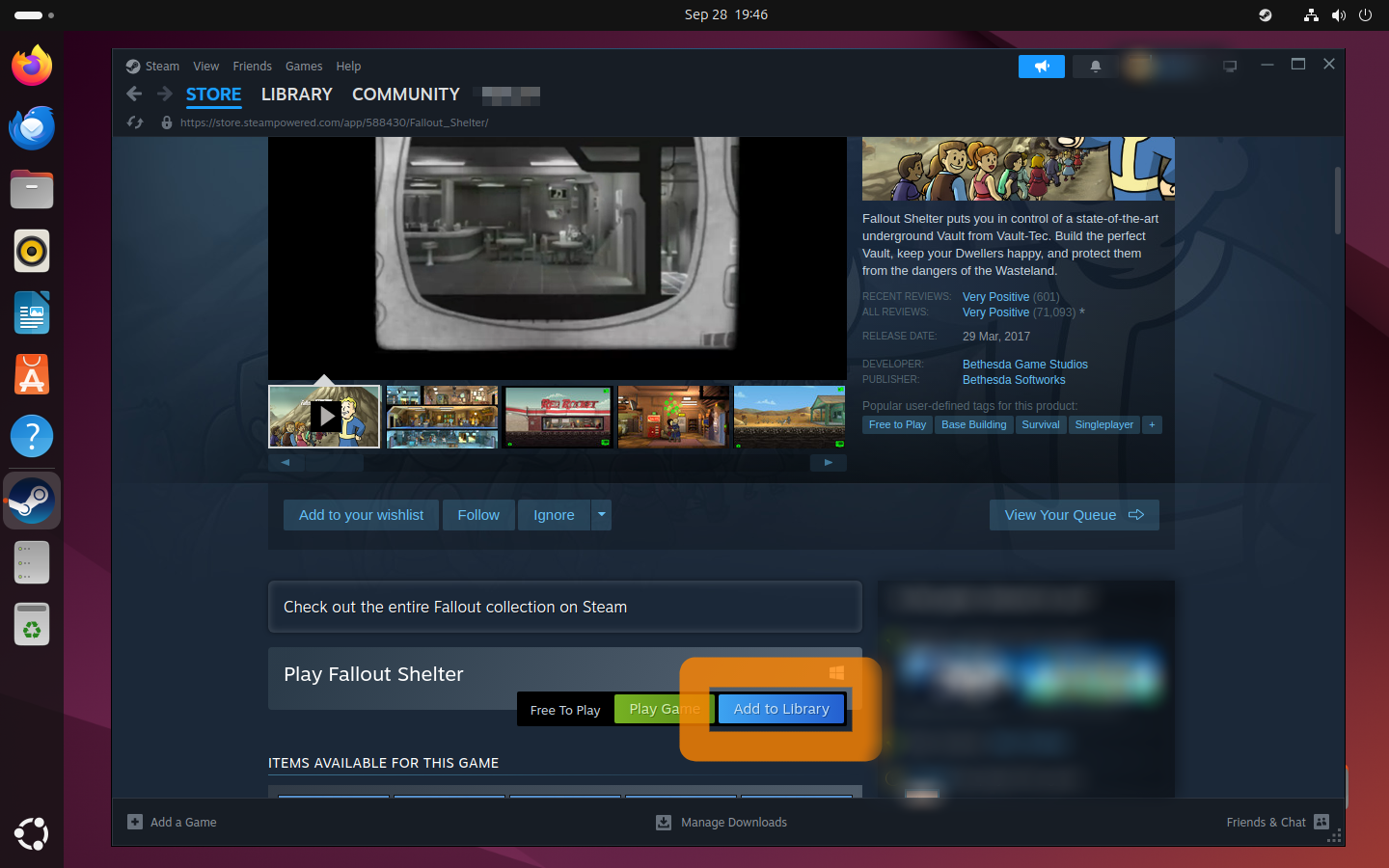The width and height of the screenshot is (1389, 868).
Task: Open the Friends & Chat icon
Action: [x=1321, y=823]
